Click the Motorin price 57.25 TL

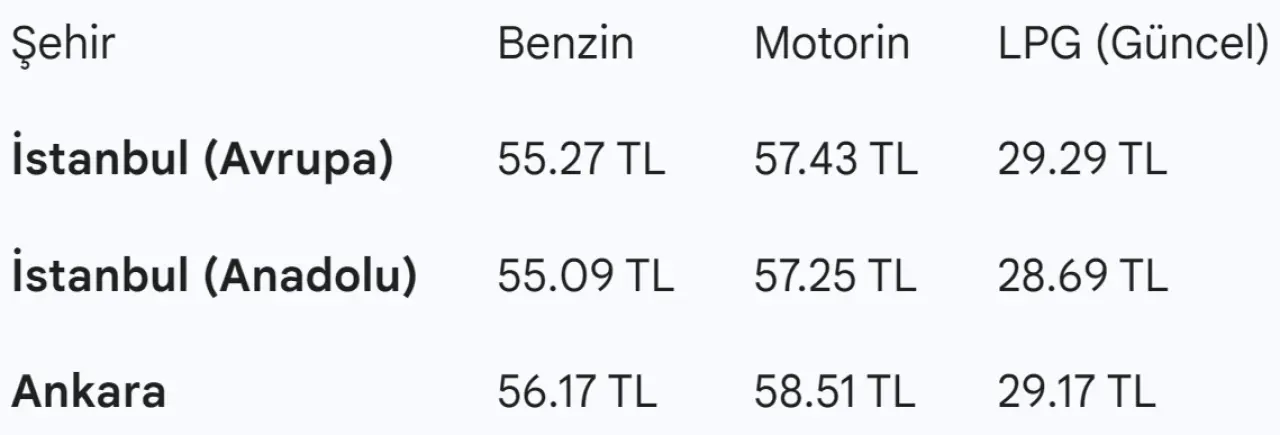click(x=835, y=277)
